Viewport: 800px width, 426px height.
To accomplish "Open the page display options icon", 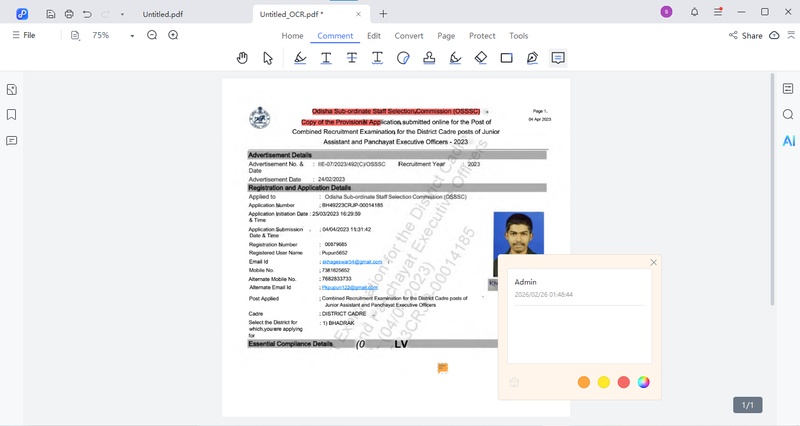I will coord(75,35).
